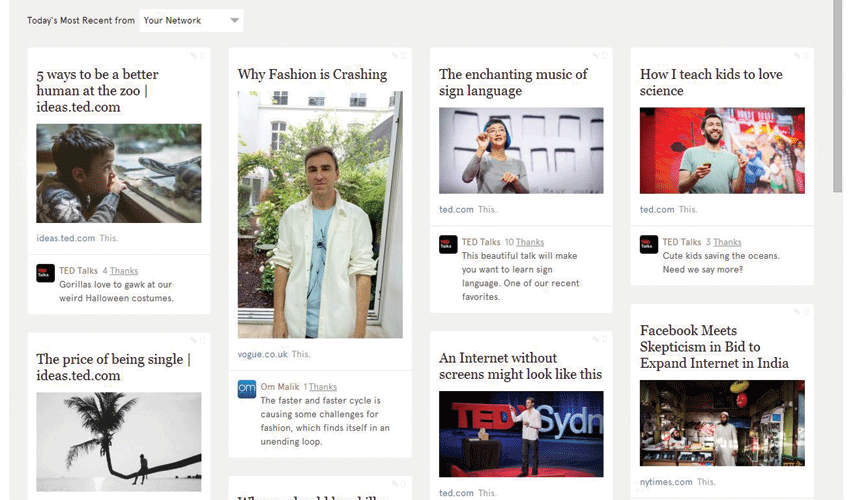This screenshot has height=500, width=853.
Task: Click Om Malik's avatar icon
Action: [246, 389]
